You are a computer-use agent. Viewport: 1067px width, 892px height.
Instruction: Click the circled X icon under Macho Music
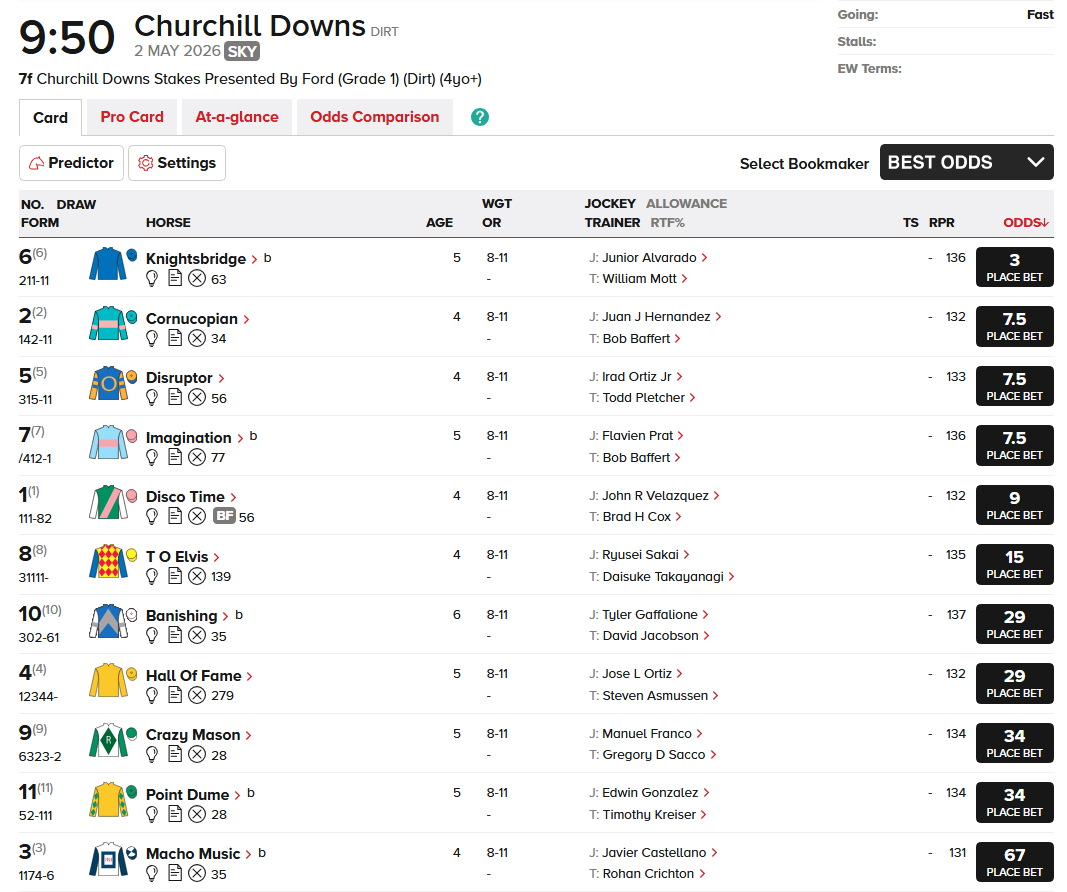[x=197, y=874]
